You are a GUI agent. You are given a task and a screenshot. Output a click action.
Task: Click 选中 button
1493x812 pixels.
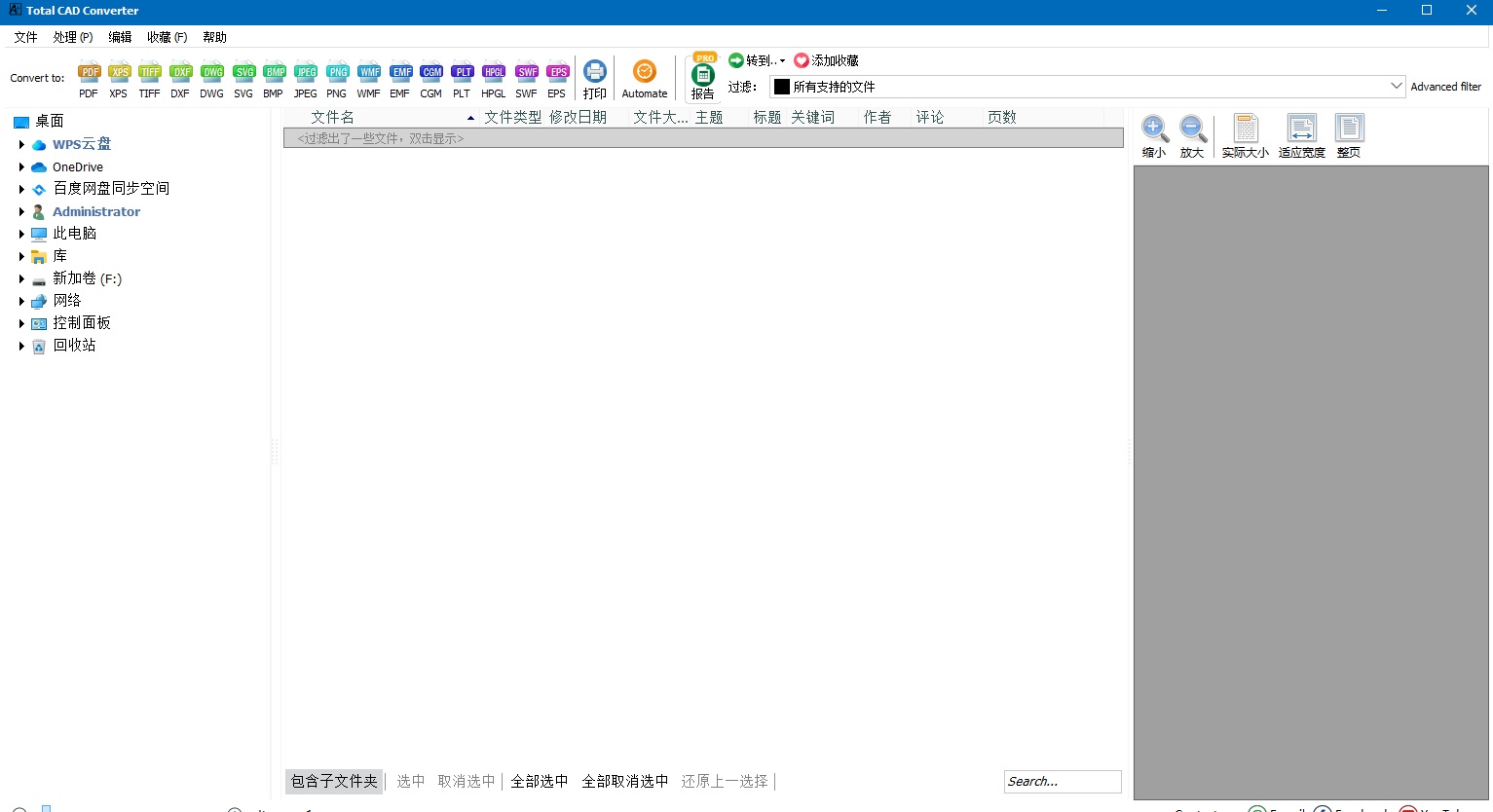pyautogui.click(x=410, y=781)
